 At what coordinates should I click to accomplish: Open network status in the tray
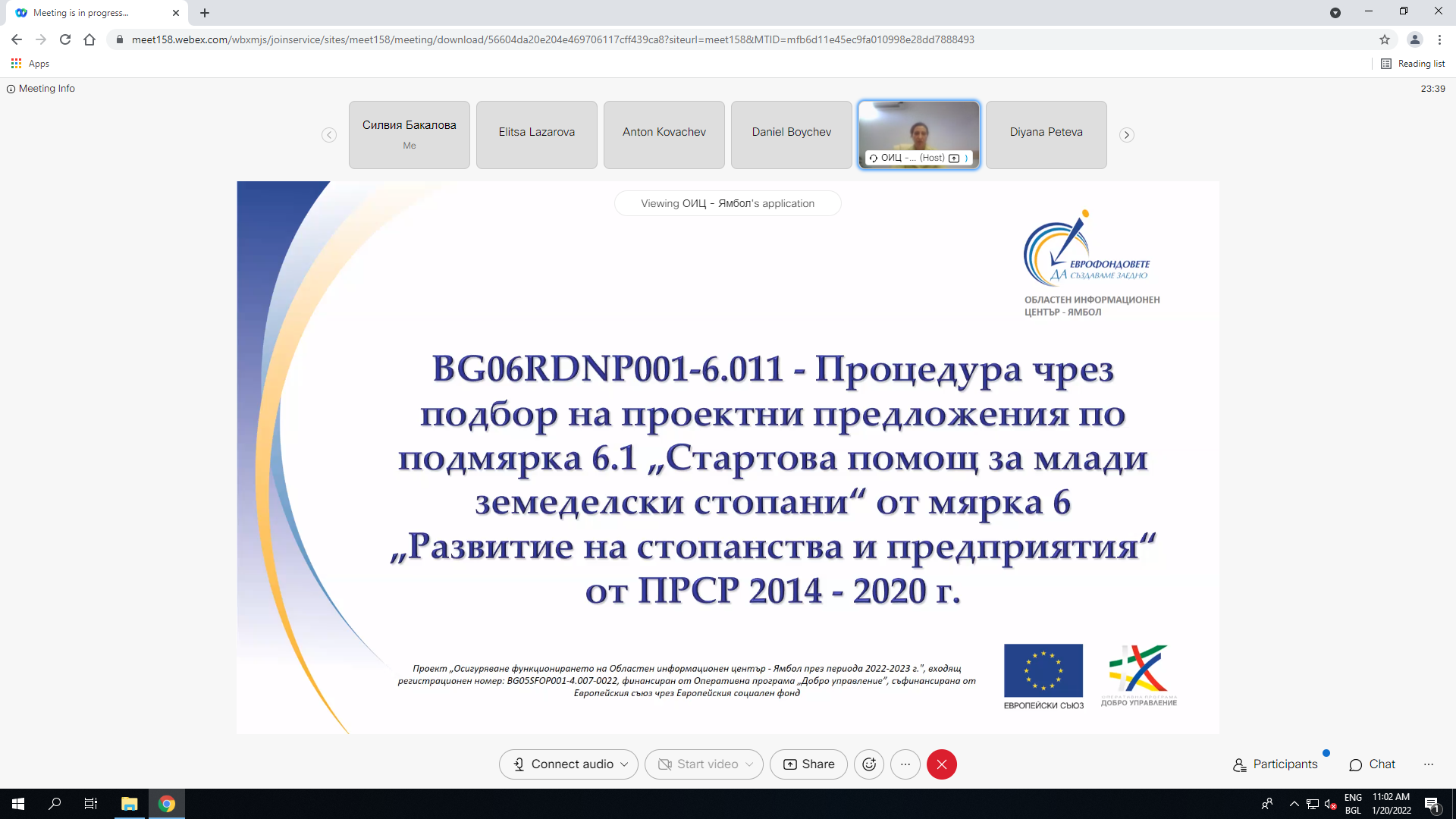pos(1313,805)
